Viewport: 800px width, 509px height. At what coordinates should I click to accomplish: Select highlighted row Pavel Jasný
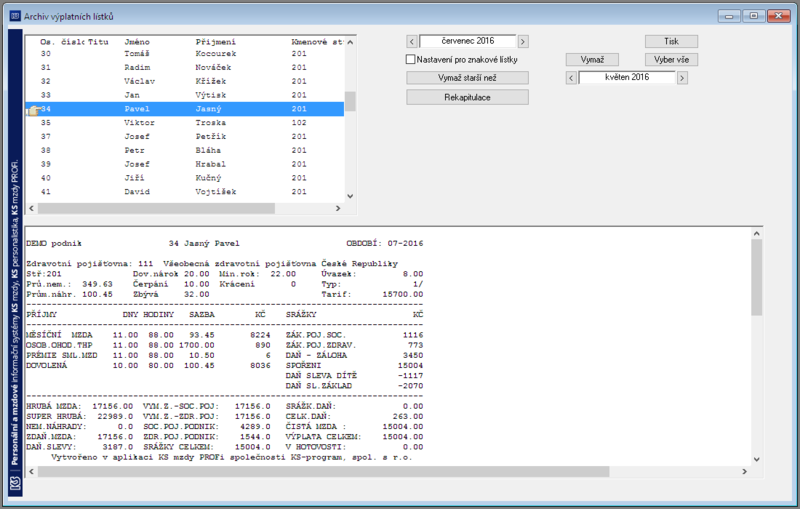185,109
